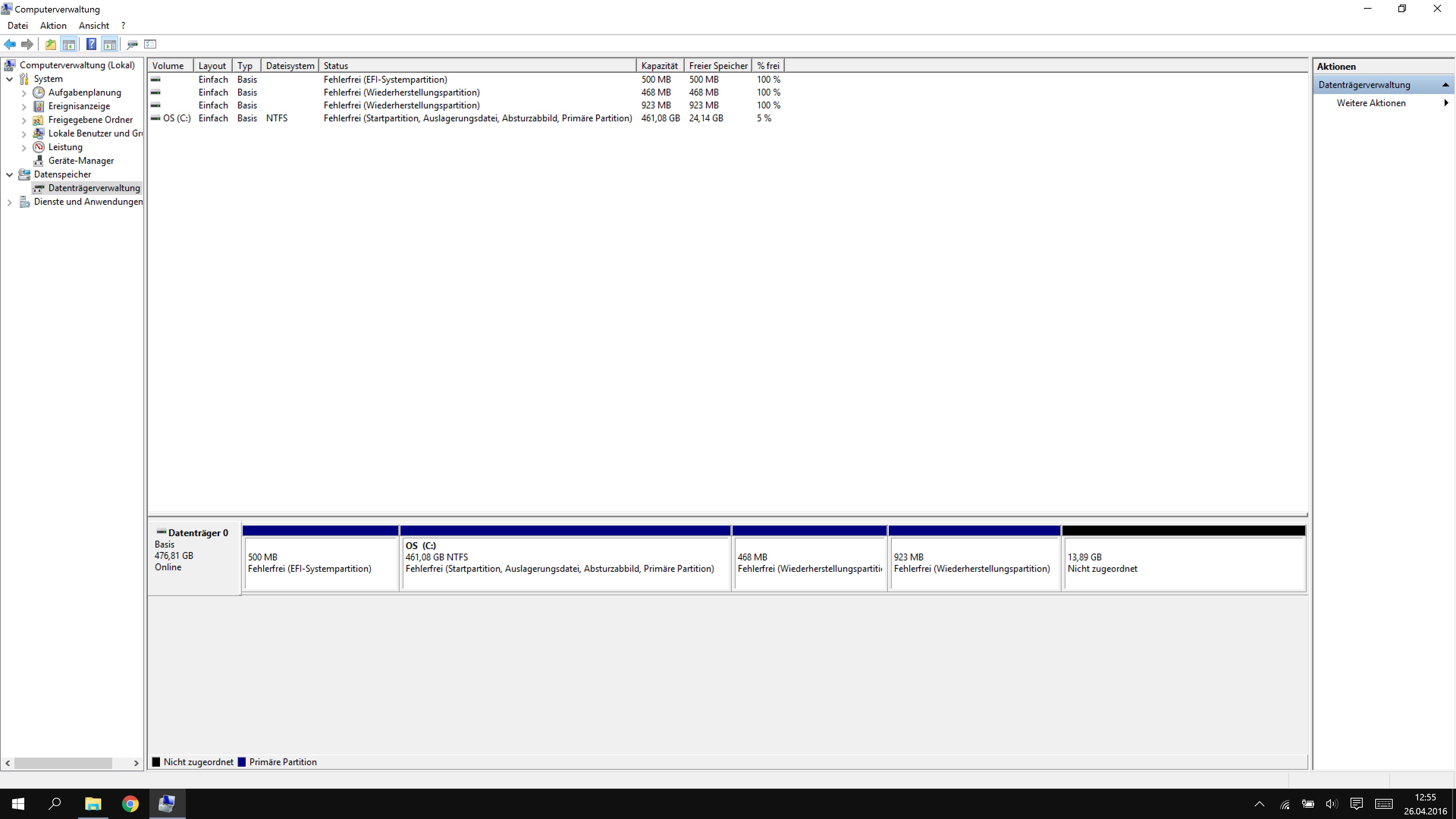The height and width of the screenshot is (819, 1456).
Task: Click the System tools icon in tree
Action: click(24, 78)
